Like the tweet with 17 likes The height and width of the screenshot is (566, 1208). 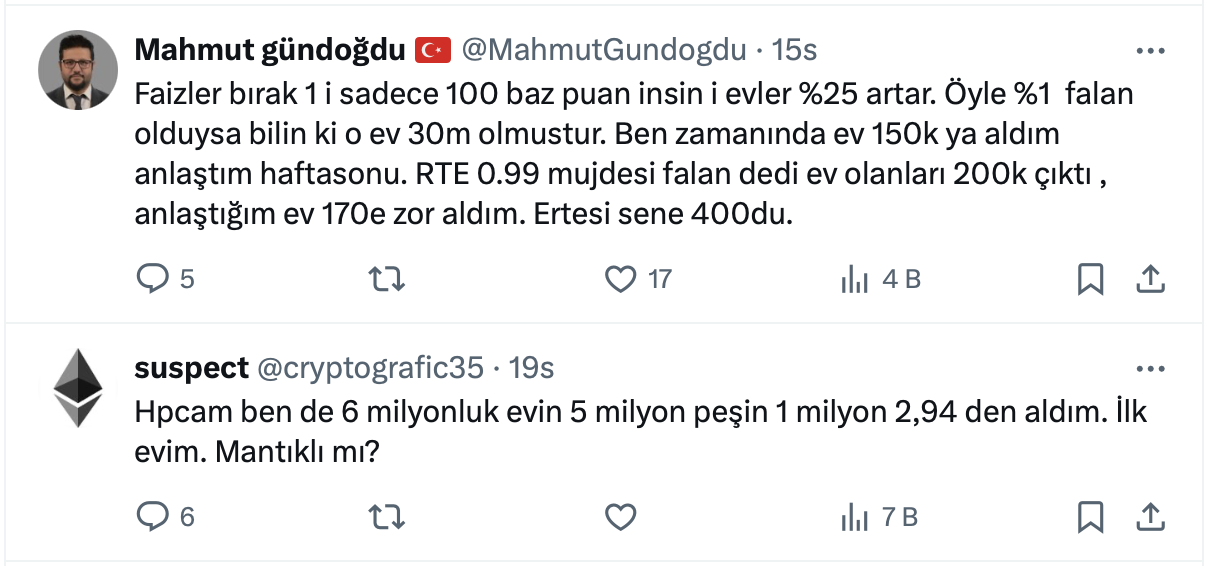click(621, 279)
